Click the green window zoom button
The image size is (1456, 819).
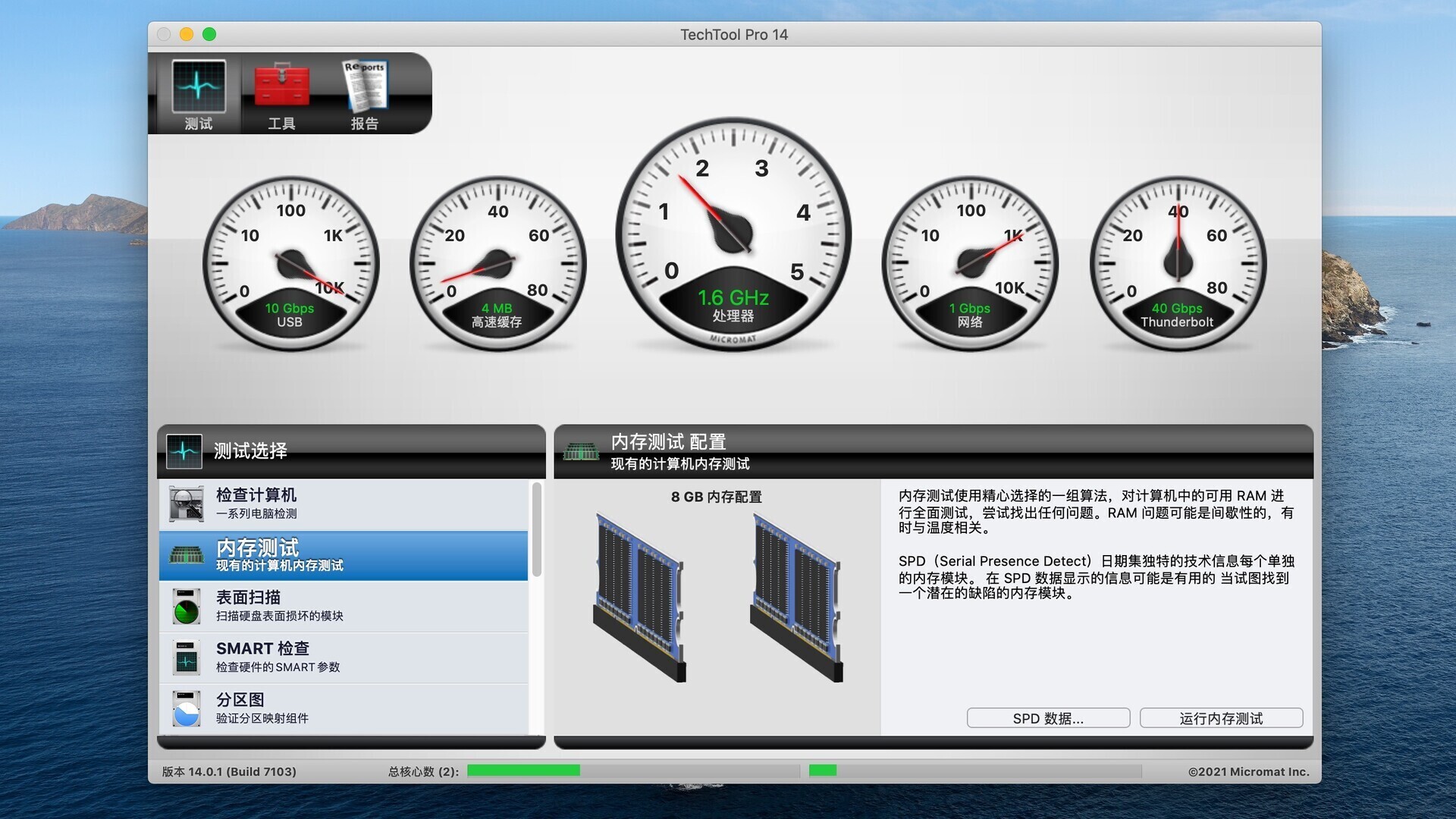click(x=209, y=34)
